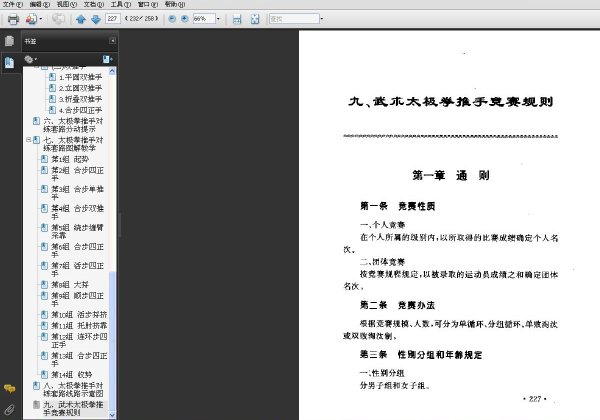Select bookmark 第1组 起势
Viewport: 600px width, 420px height.
[x=70, y=159]
